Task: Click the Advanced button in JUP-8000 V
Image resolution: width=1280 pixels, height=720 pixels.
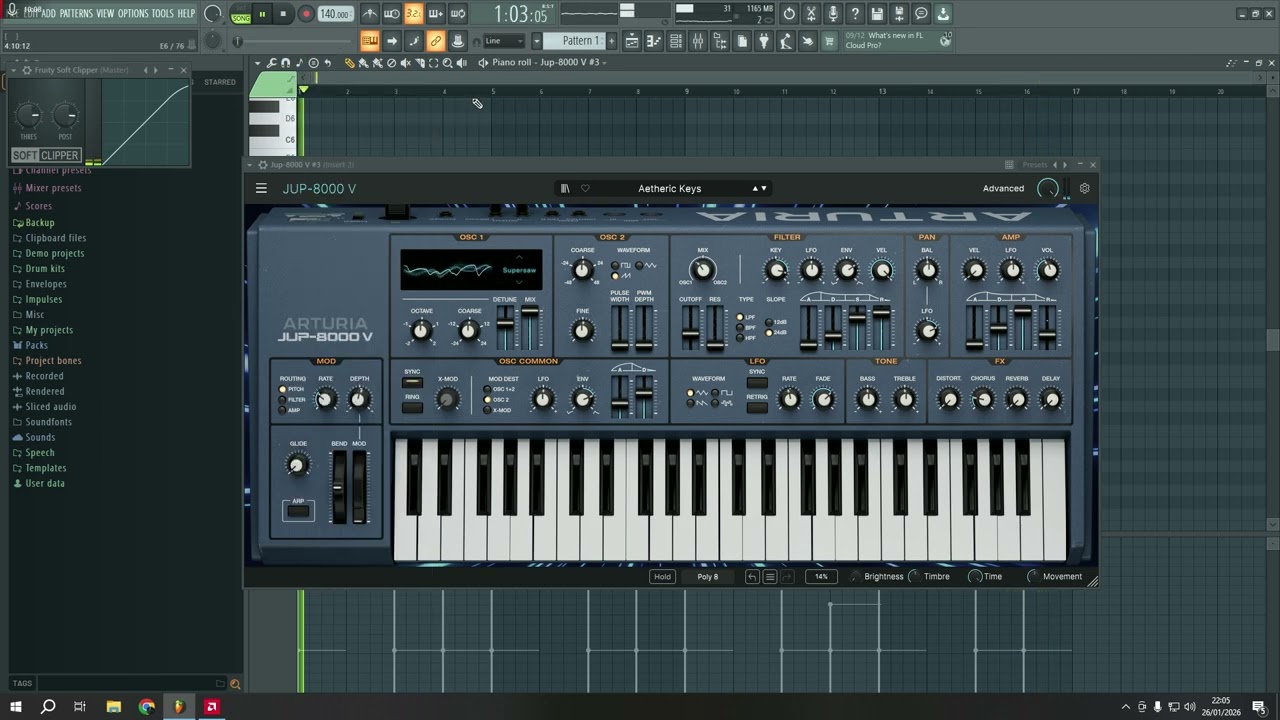Action: [x=1003, y=188]
